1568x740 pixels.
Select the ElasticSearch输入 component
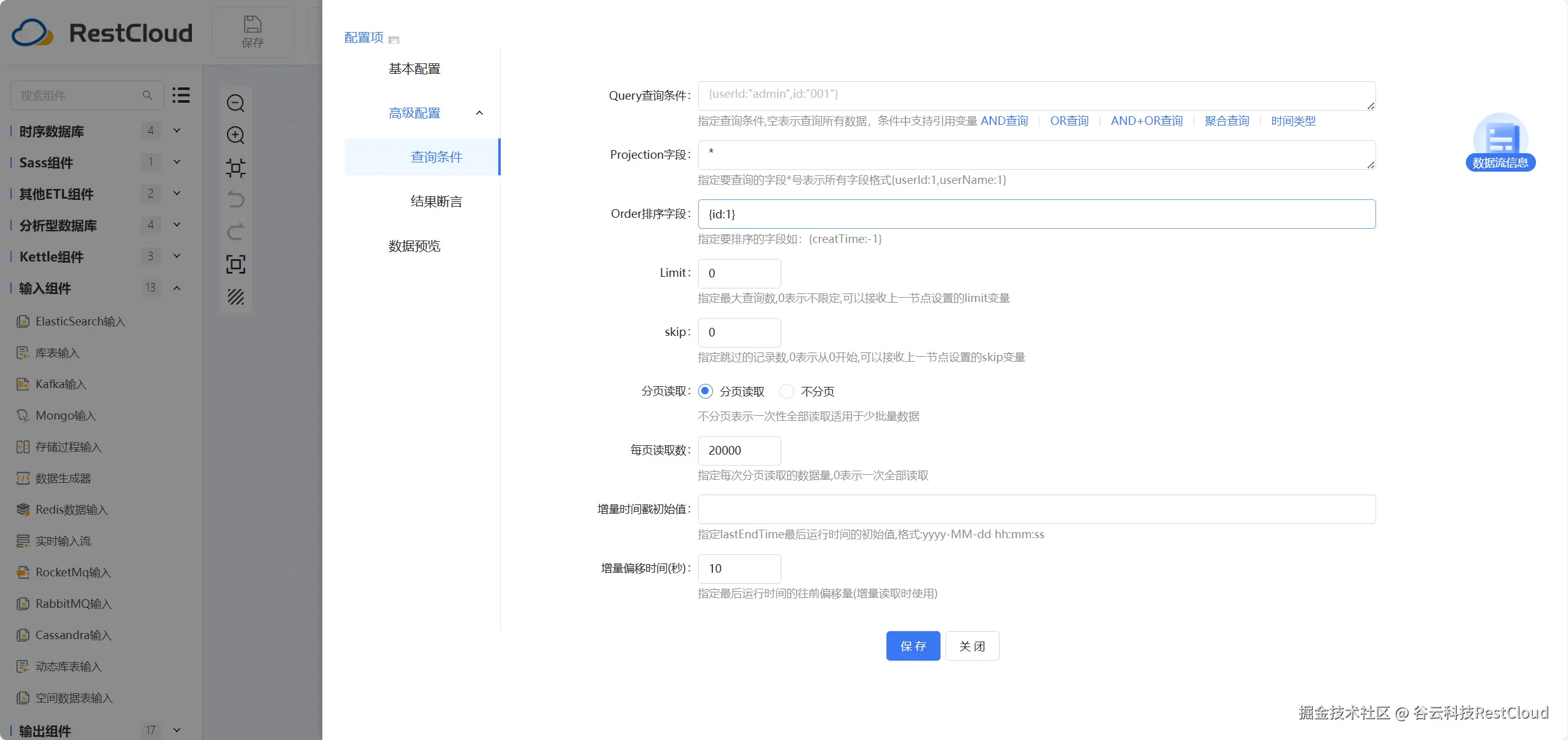coord(71,321)
